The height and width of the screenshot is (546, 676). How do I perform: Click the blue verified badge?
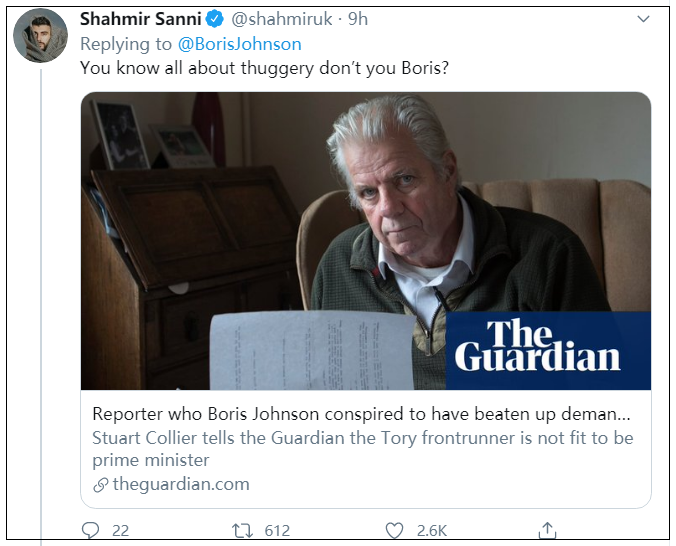tap(215, 19)
